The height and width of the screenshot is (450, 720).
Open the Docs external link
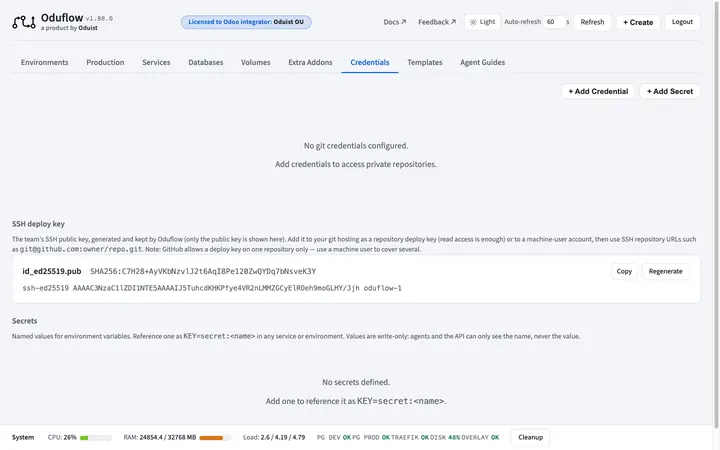pyautogui.click(x=394, y=22)
